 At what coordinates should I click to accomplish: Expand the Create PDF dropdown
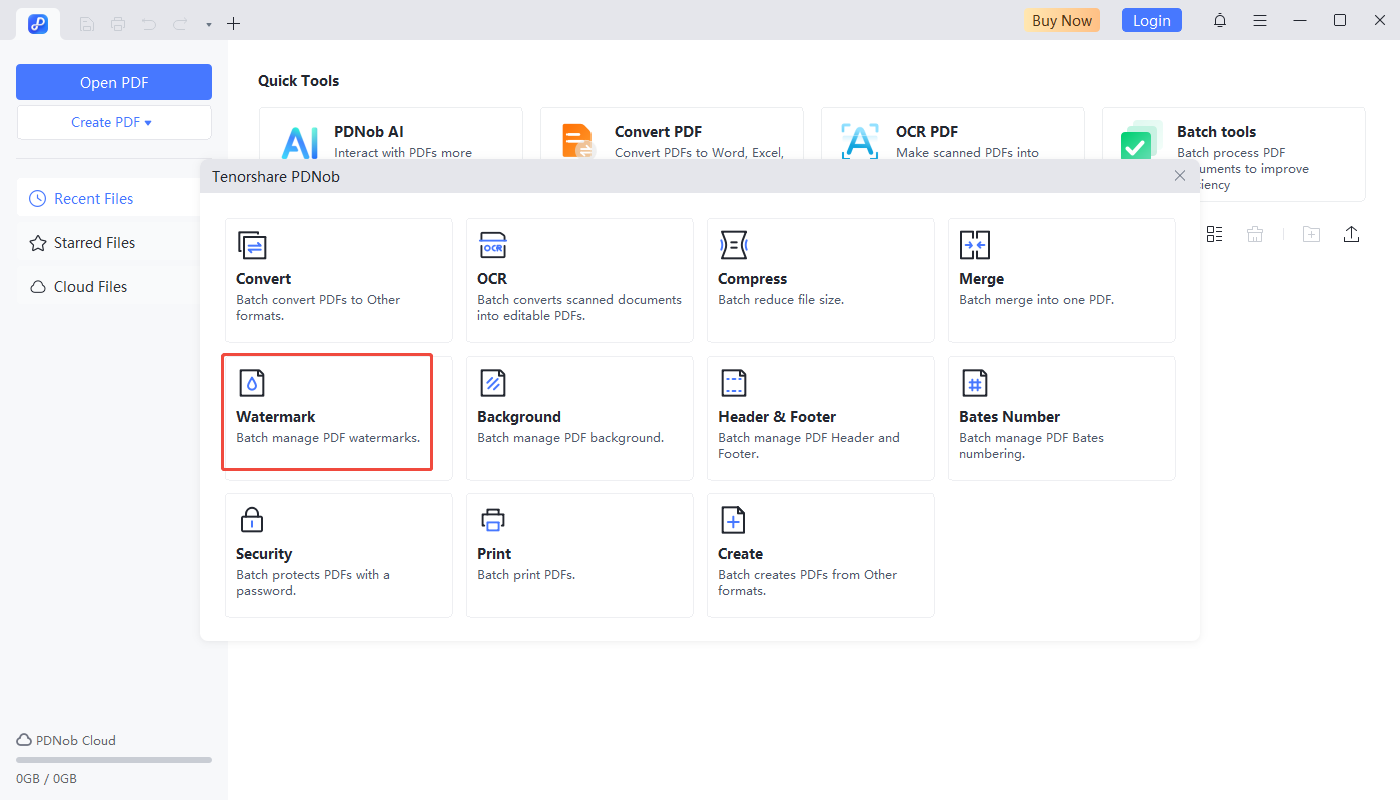point(113,122)
